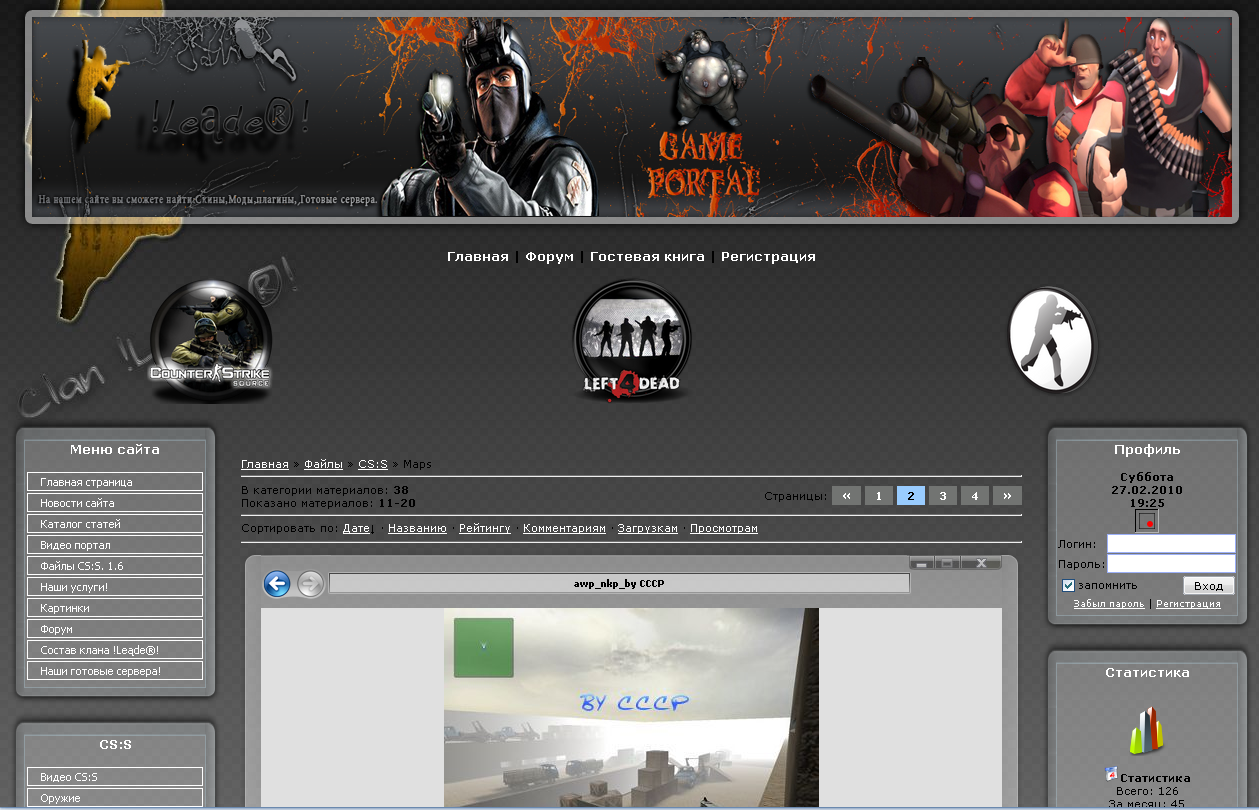Click the small icon beside Статистика label
Screen dimensions: 1259x810
coord(1111,774)
